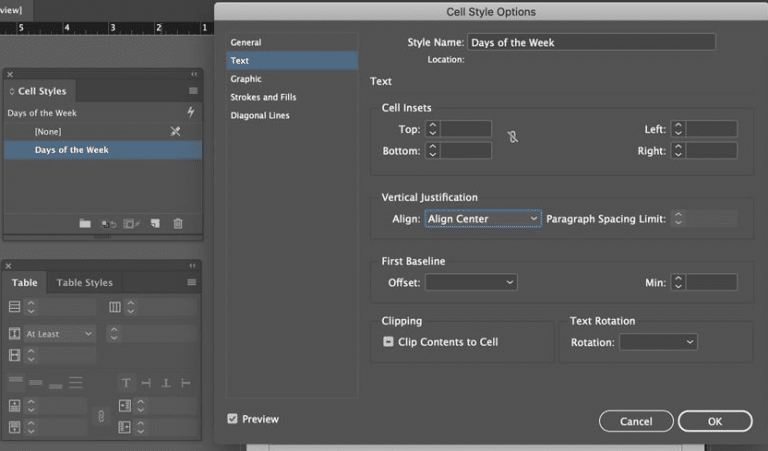Open the Align Center vertical justification dropdown

(482, 218)
